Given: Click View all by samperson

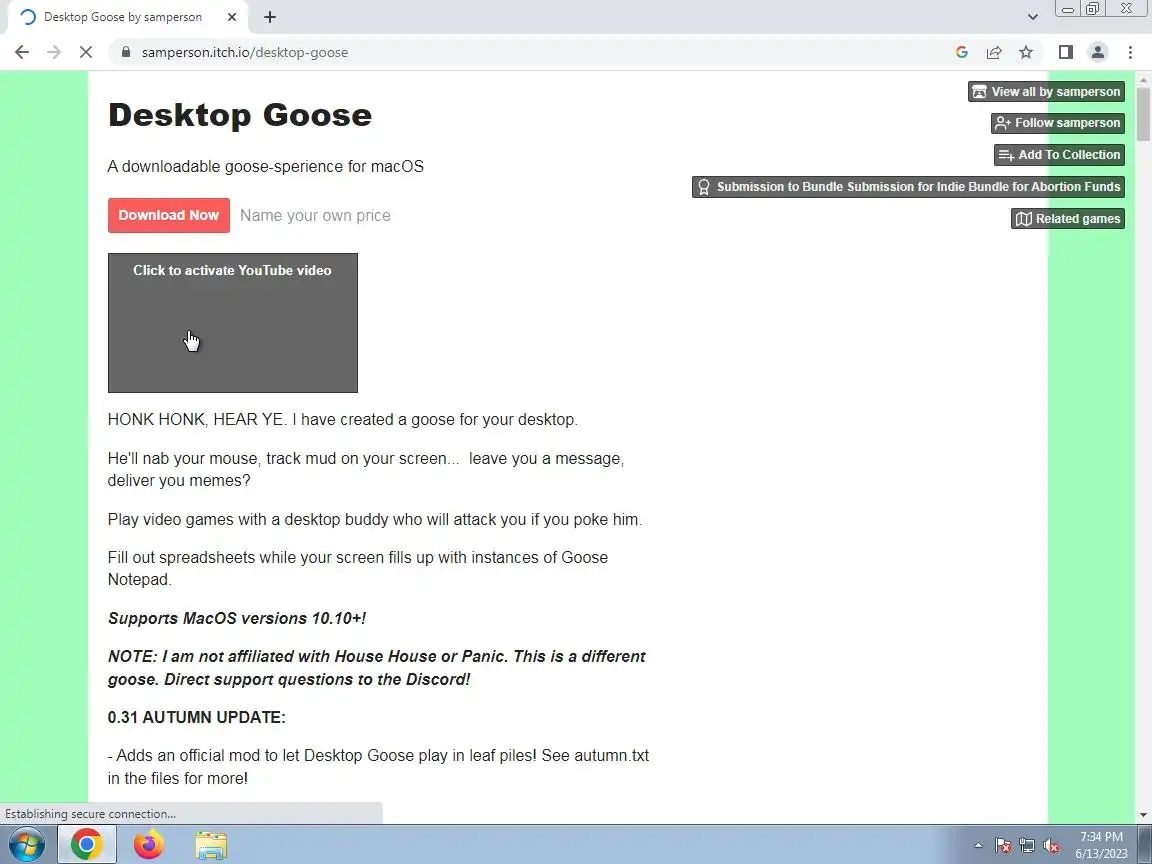Looking at the screenshot, I should tap(1046, 92).
